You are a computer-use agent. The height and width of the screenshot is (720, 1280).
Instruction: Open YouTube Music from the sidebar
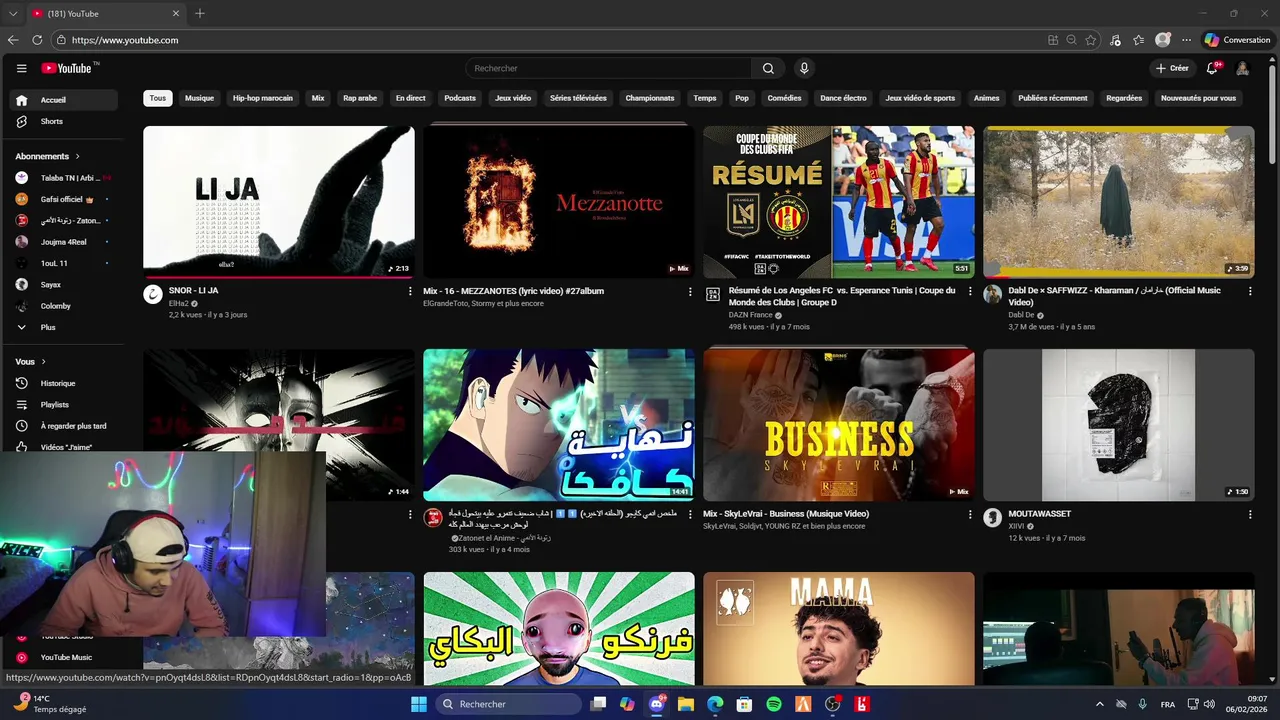63,657
